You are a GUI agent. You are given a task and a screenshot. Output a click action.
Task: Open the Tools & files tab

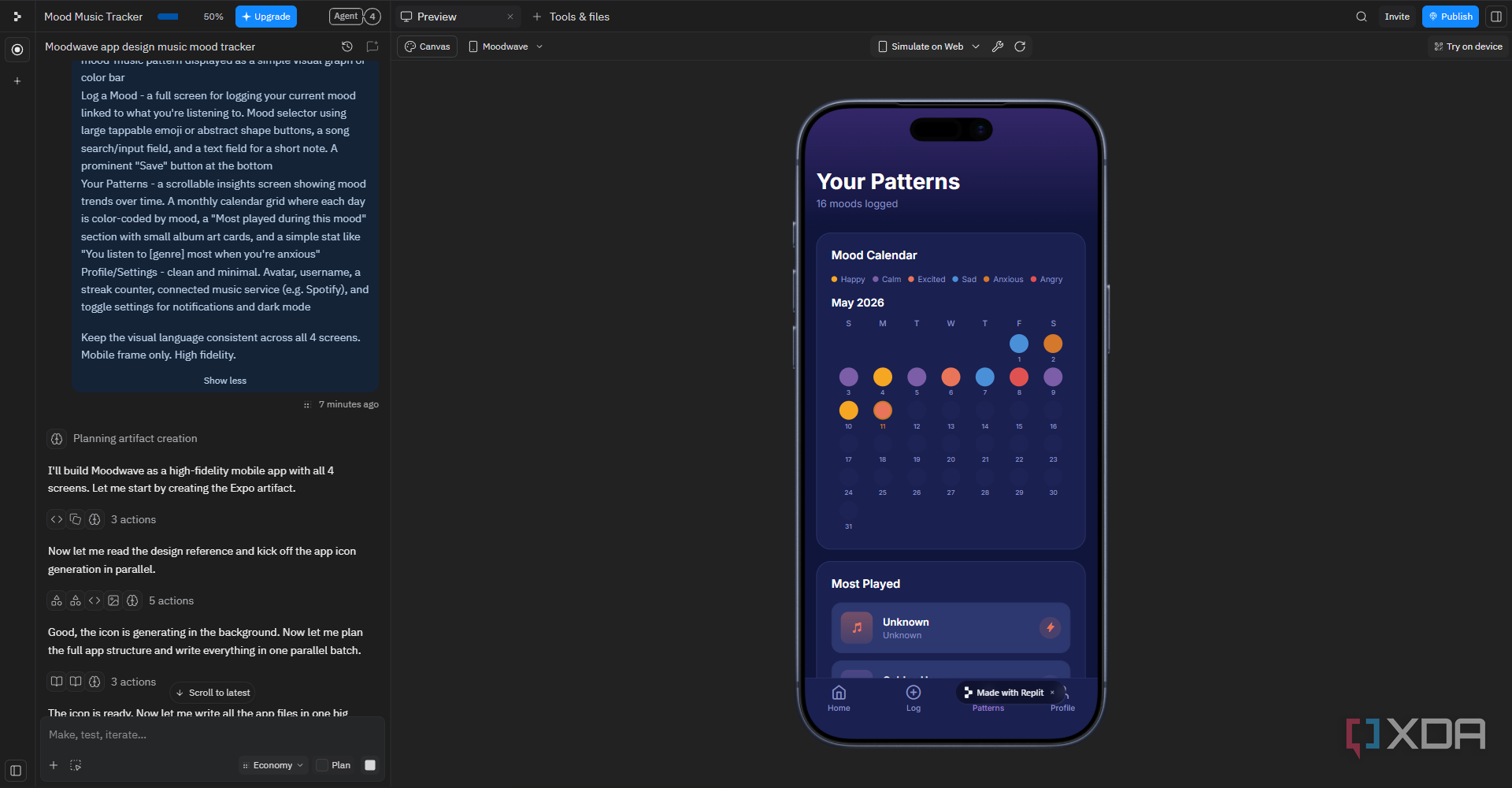572,17
